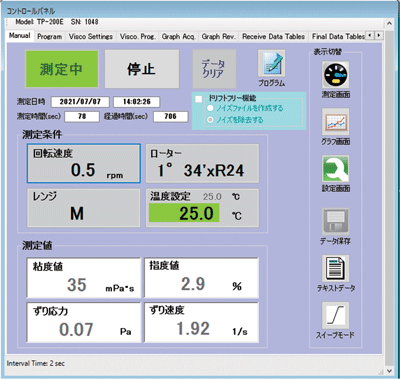400x379 pixels.
Task: Select ノイズを除去する radio option
Action: (210, 120)
